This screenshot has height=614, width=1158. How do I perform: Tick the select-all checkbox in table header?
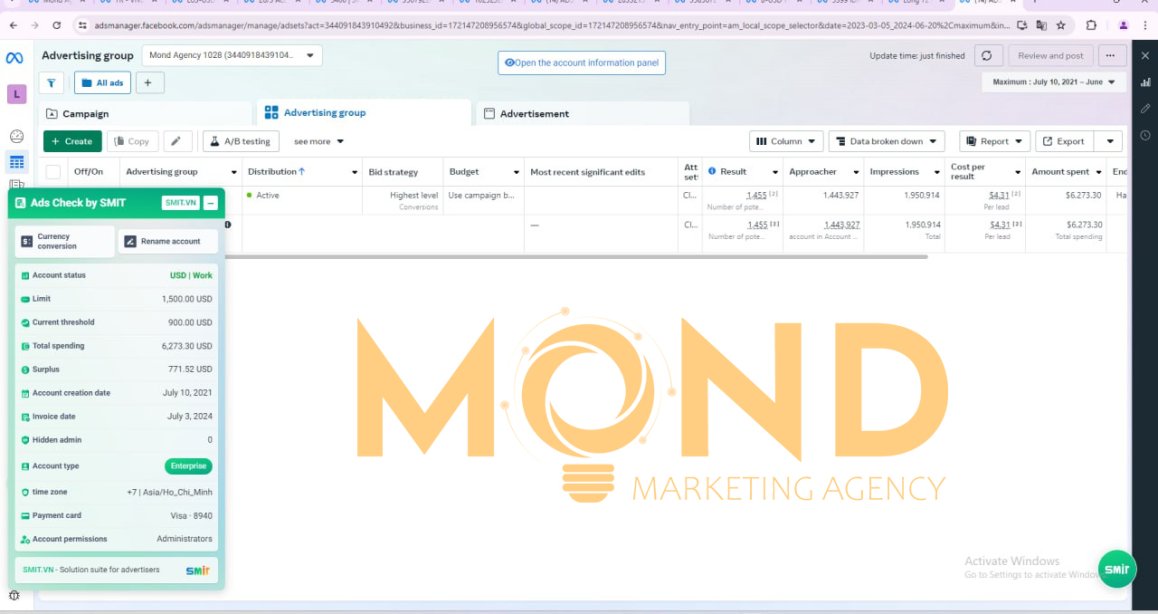coord(53,172)
